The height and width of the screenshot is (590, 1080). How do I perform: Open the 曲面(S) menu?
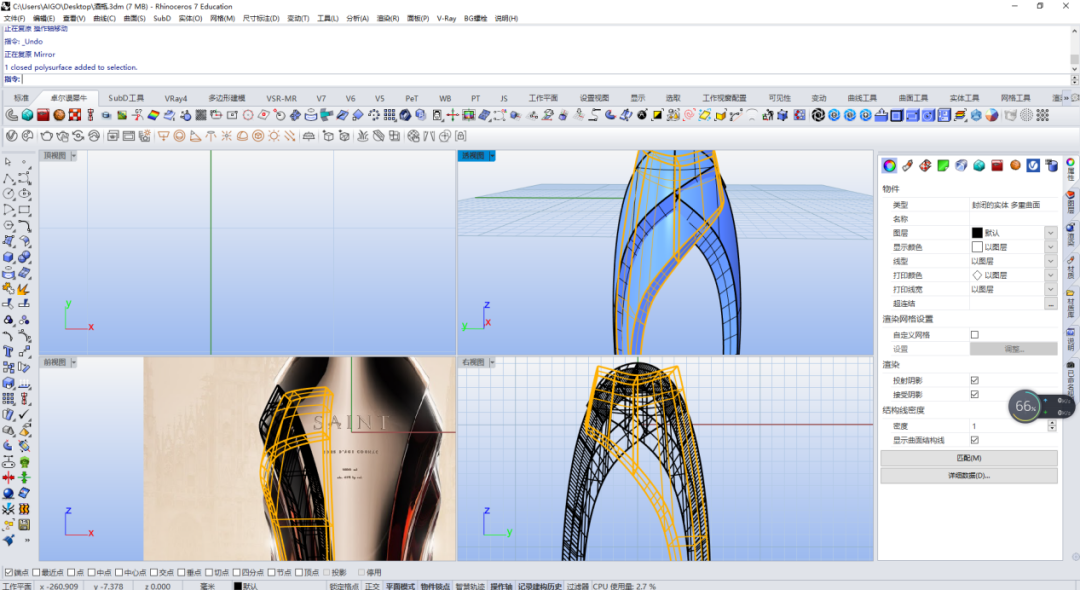(x=134, y=19)
